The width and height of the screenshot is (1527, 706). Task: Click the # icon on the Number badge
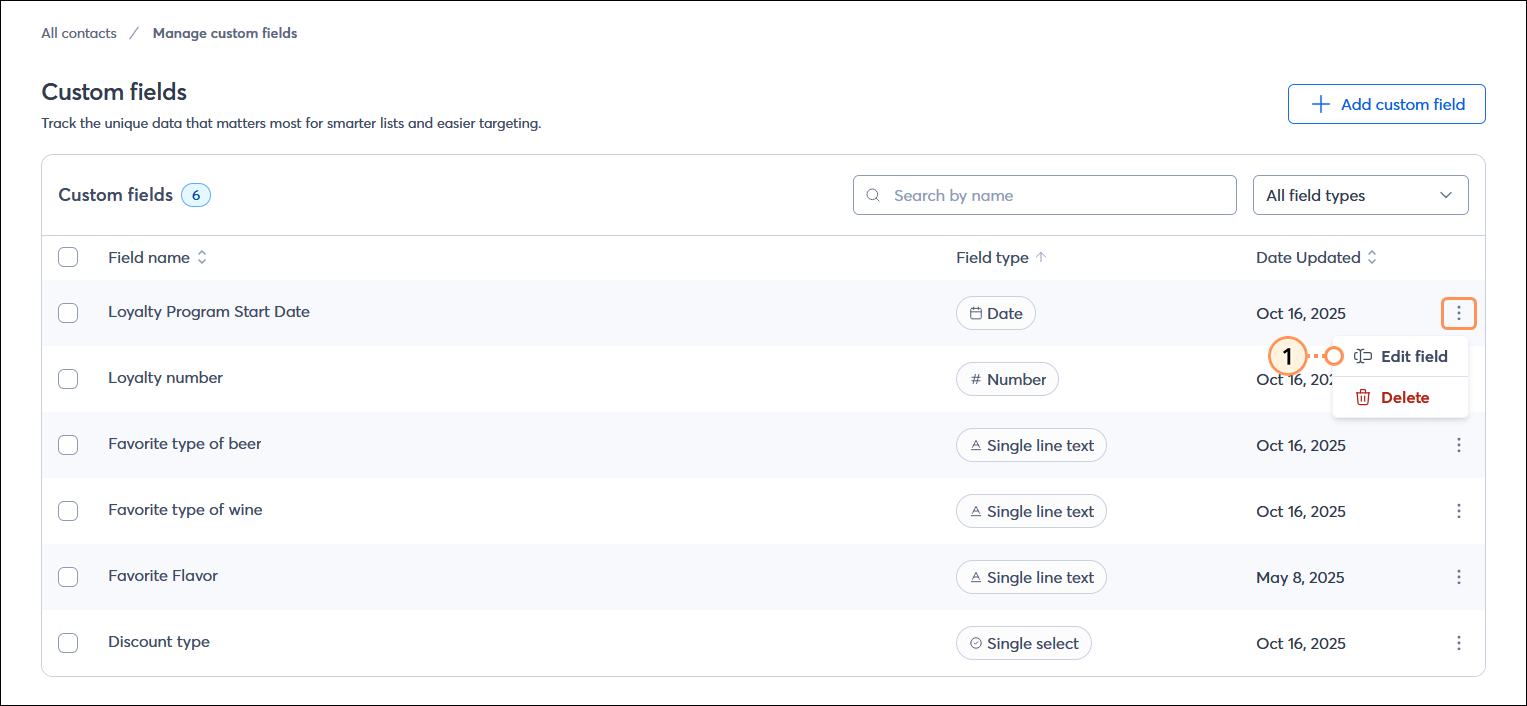pos(977,378)
